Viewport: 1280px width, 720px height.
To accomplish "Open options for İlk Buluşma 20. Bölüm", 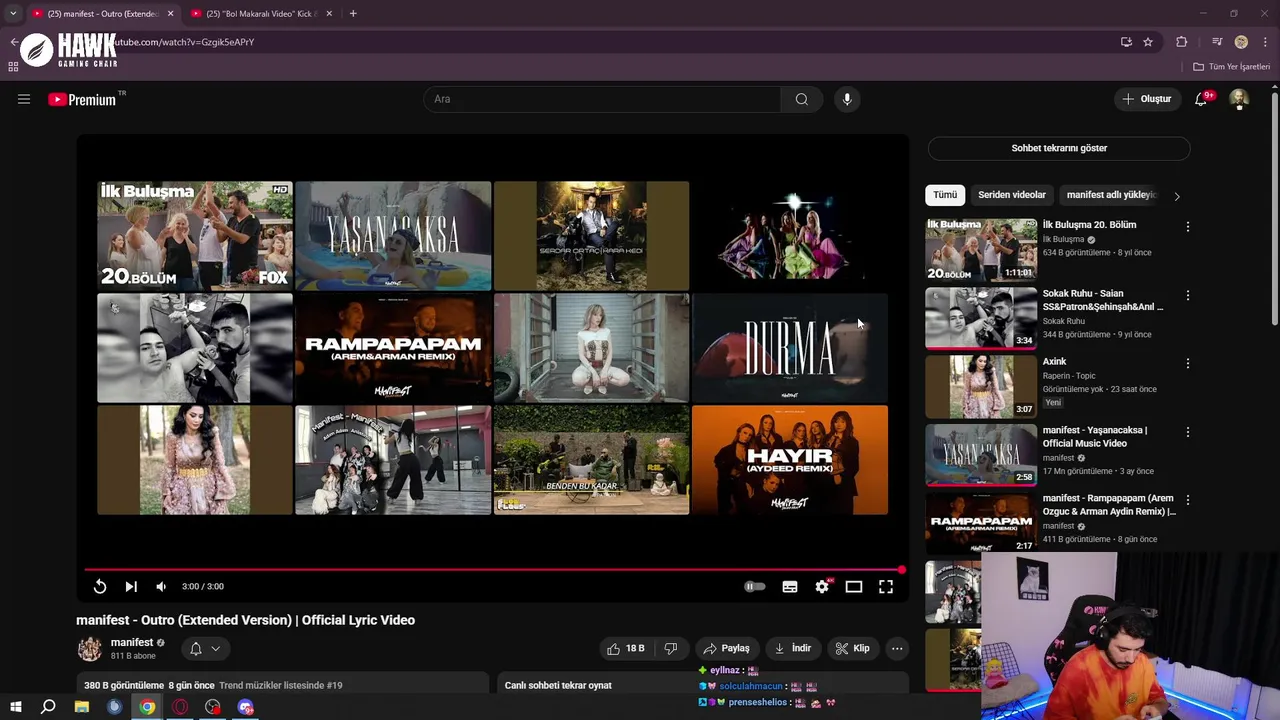I will 1187,227.
